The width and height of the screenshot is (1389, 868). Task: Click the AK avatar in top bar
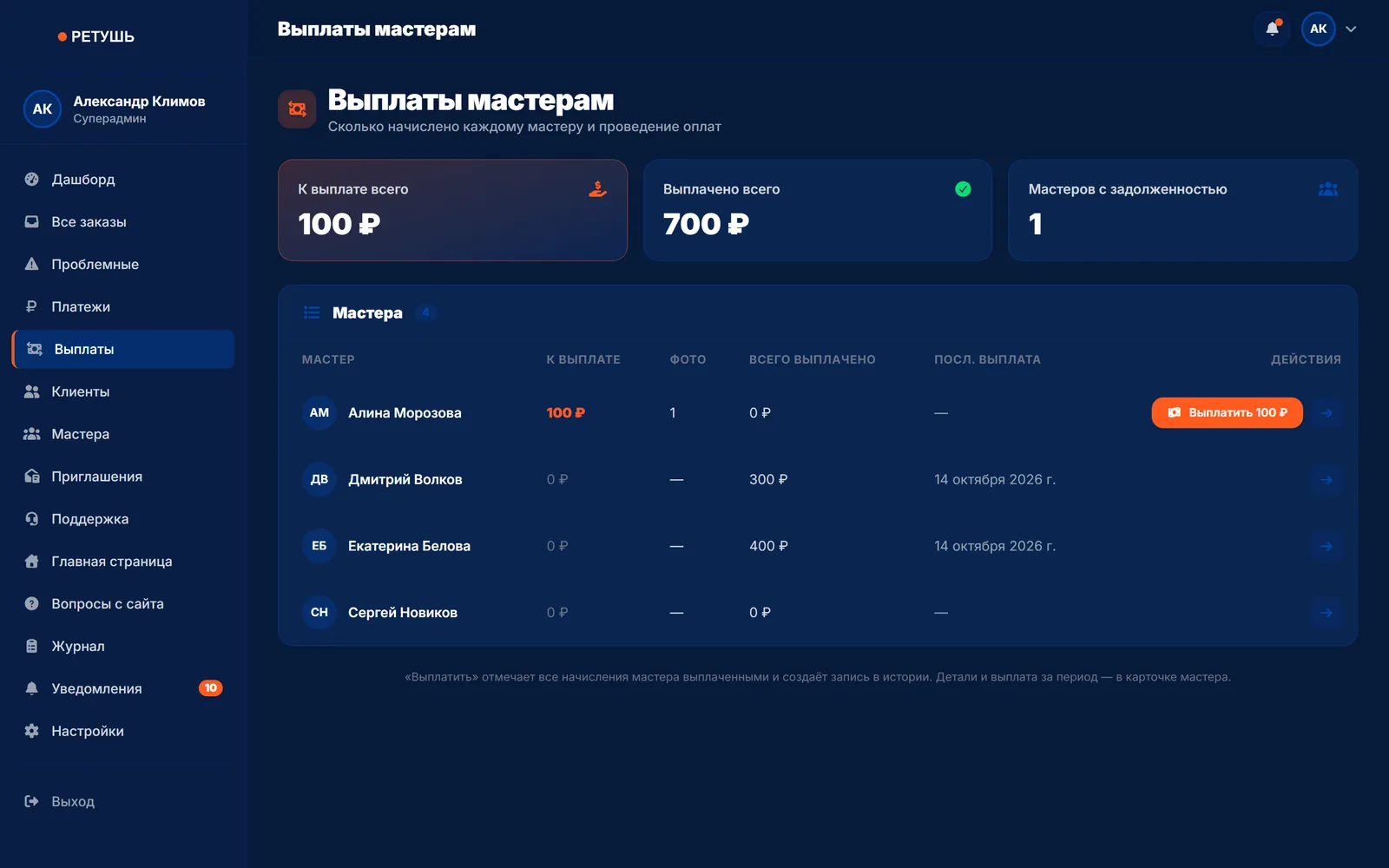pos(1318,29)
